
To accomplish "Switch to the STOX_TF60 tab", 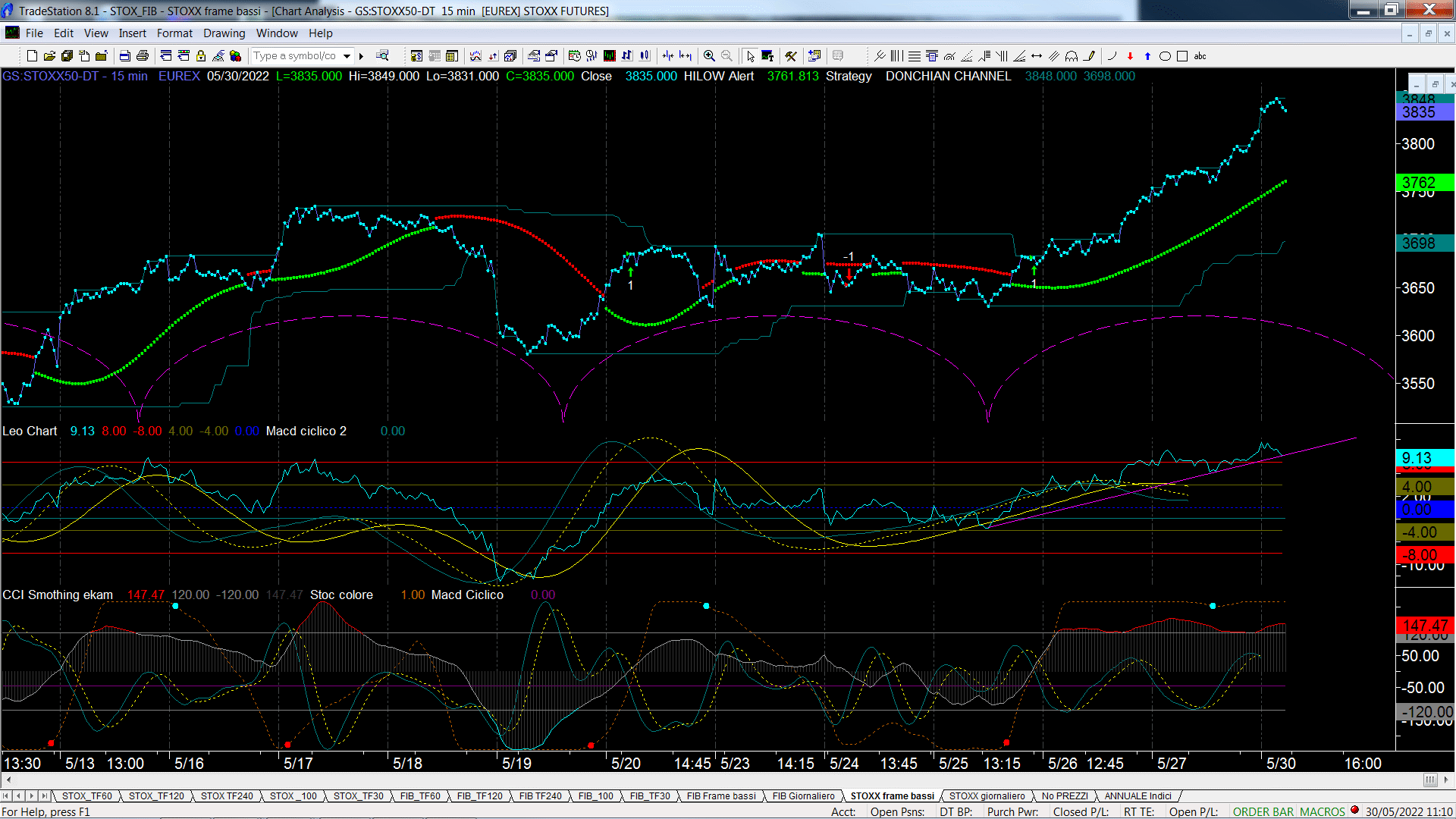I will point(86,795).
